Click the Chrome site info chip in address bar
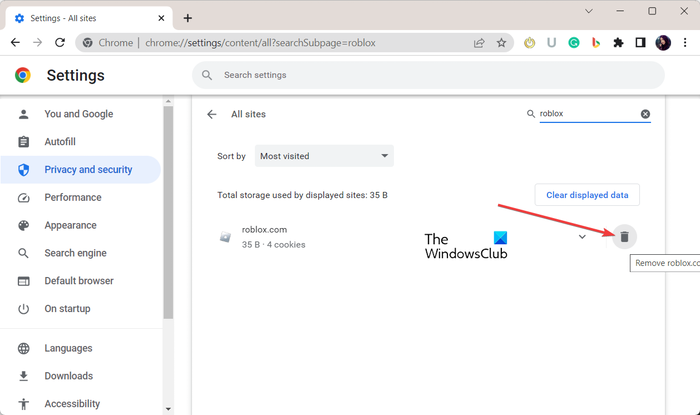This screenshot has height=415, width=700. coord(108,43)
